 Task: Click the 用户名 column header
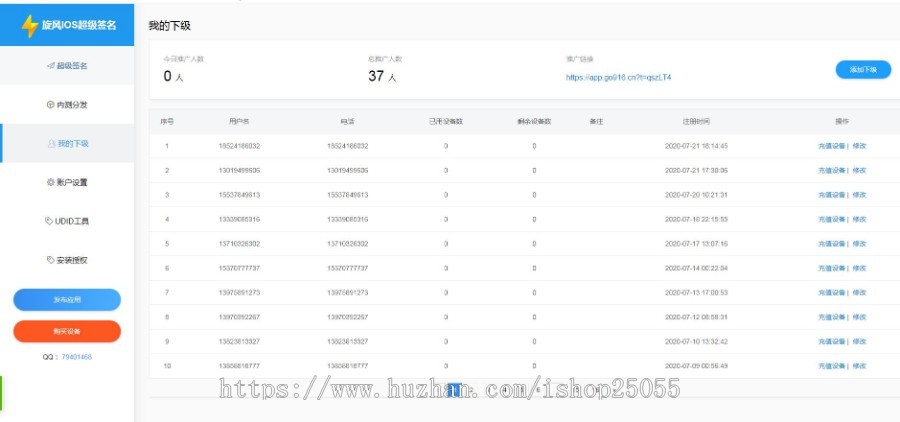239,122
